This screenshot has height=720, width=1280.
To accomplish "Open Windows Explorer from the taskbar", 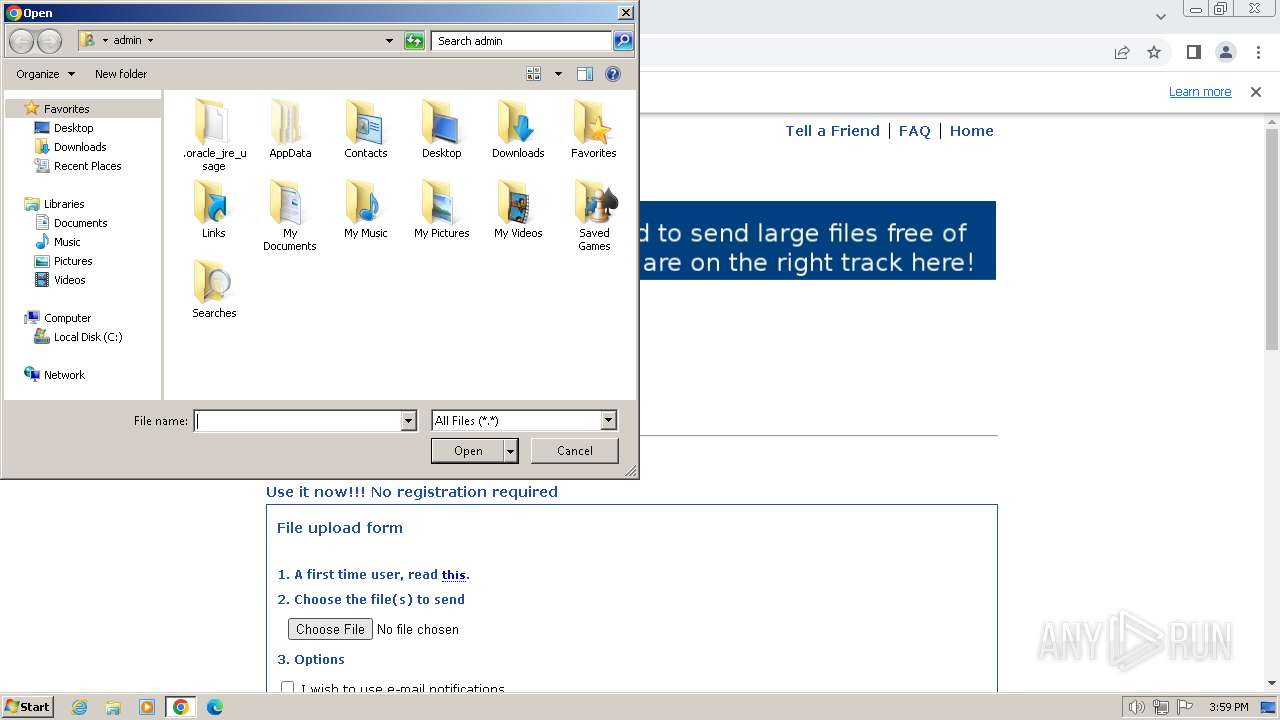I will [113, 707].
